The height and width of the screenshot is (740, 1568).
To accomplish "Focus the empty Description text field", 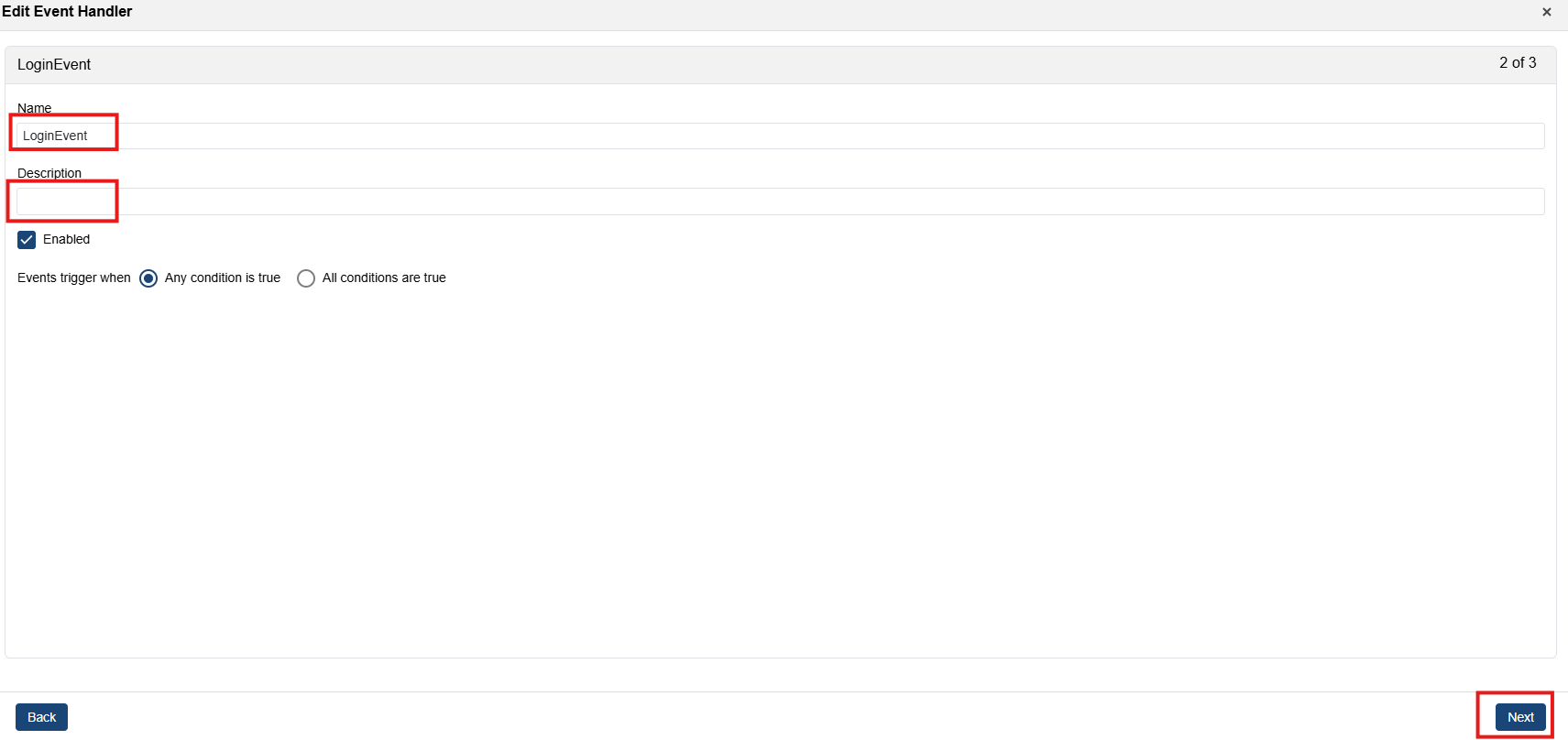I will (x=779, y=201).
